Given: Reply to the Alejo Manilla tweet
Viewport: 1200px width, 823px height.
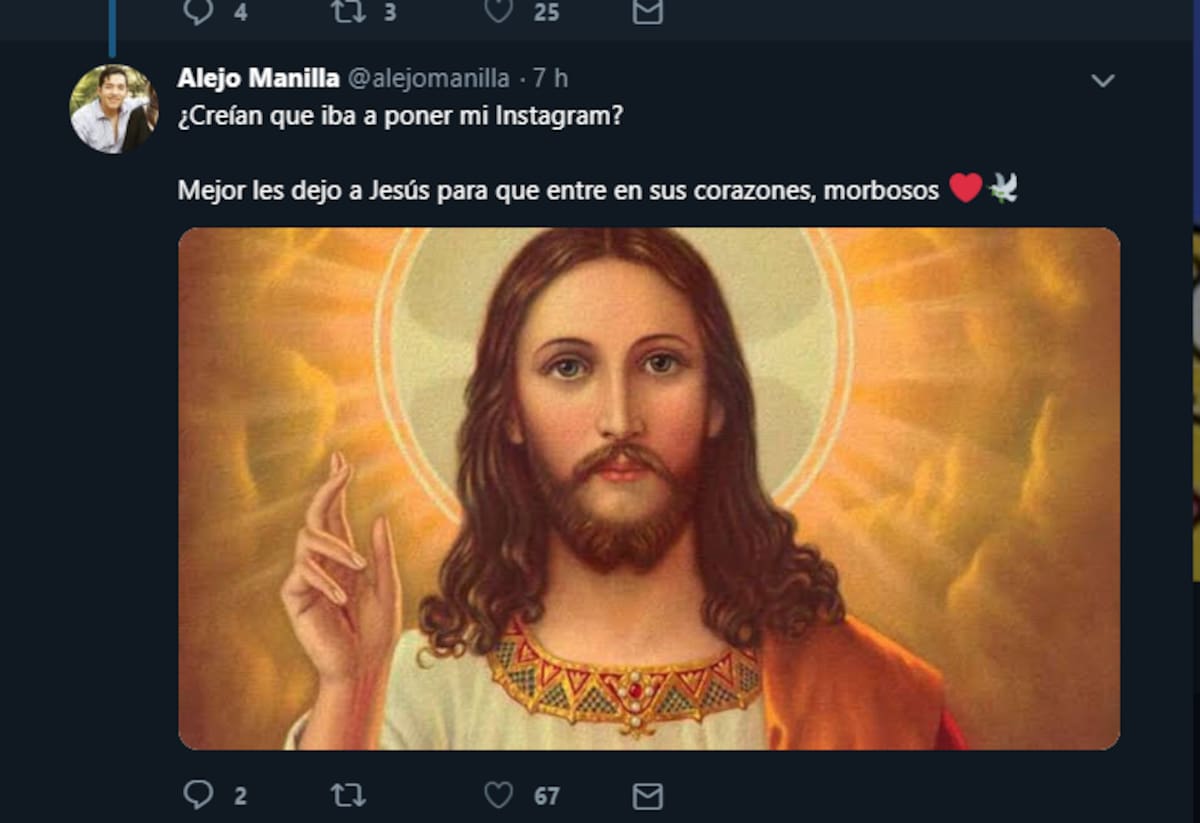Looking at the screenshot, I should click(199, 795).
